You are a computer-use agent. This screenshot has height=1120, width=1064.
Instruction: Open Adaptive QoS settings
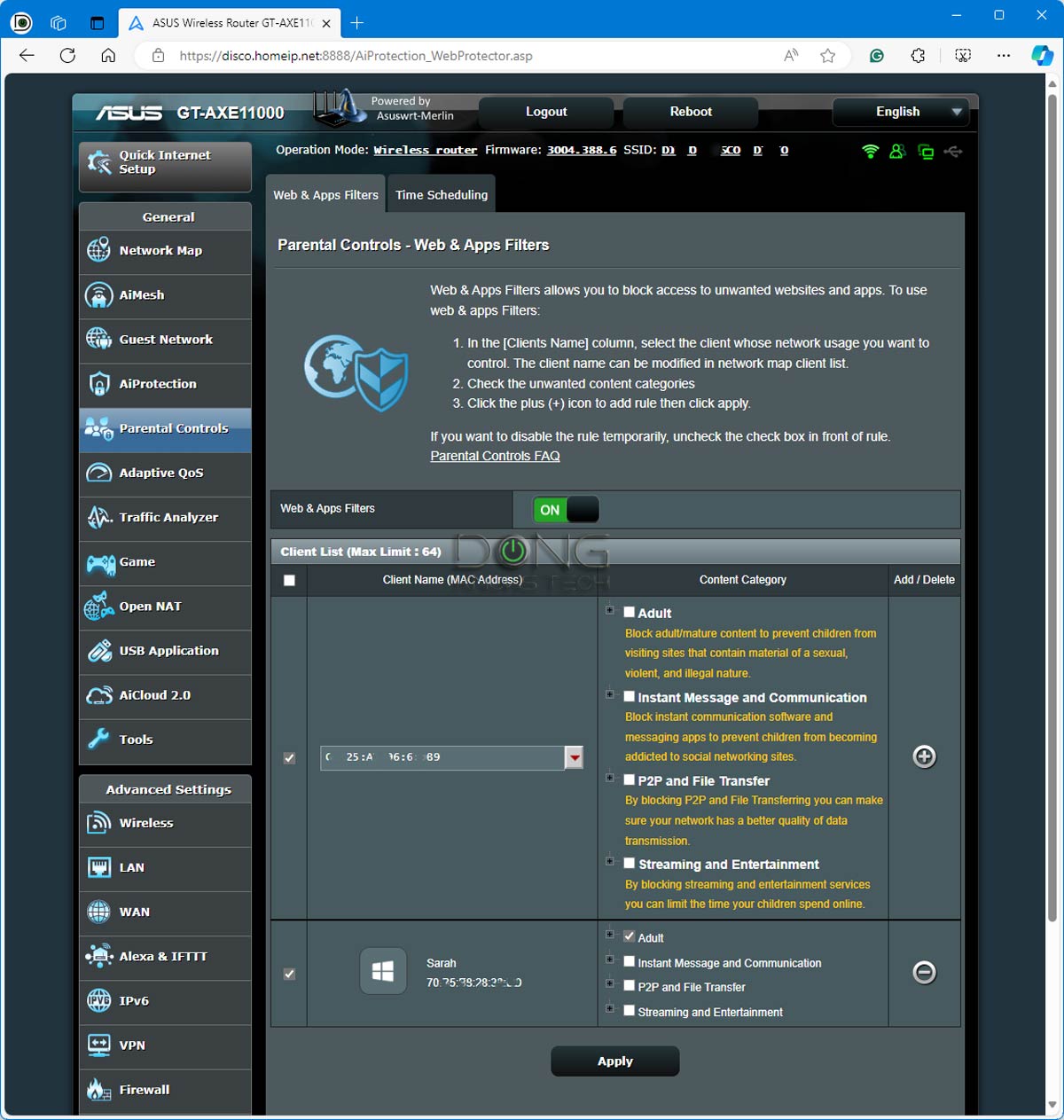[x=165, y=474]
